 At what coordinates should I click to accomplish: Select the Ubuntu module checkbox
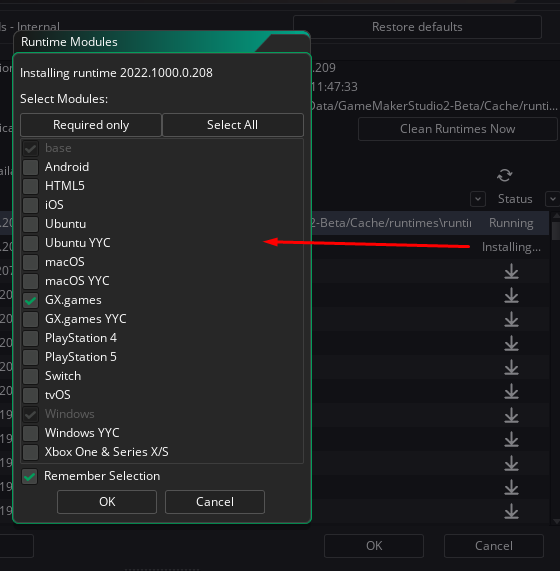tap(31, 224)
